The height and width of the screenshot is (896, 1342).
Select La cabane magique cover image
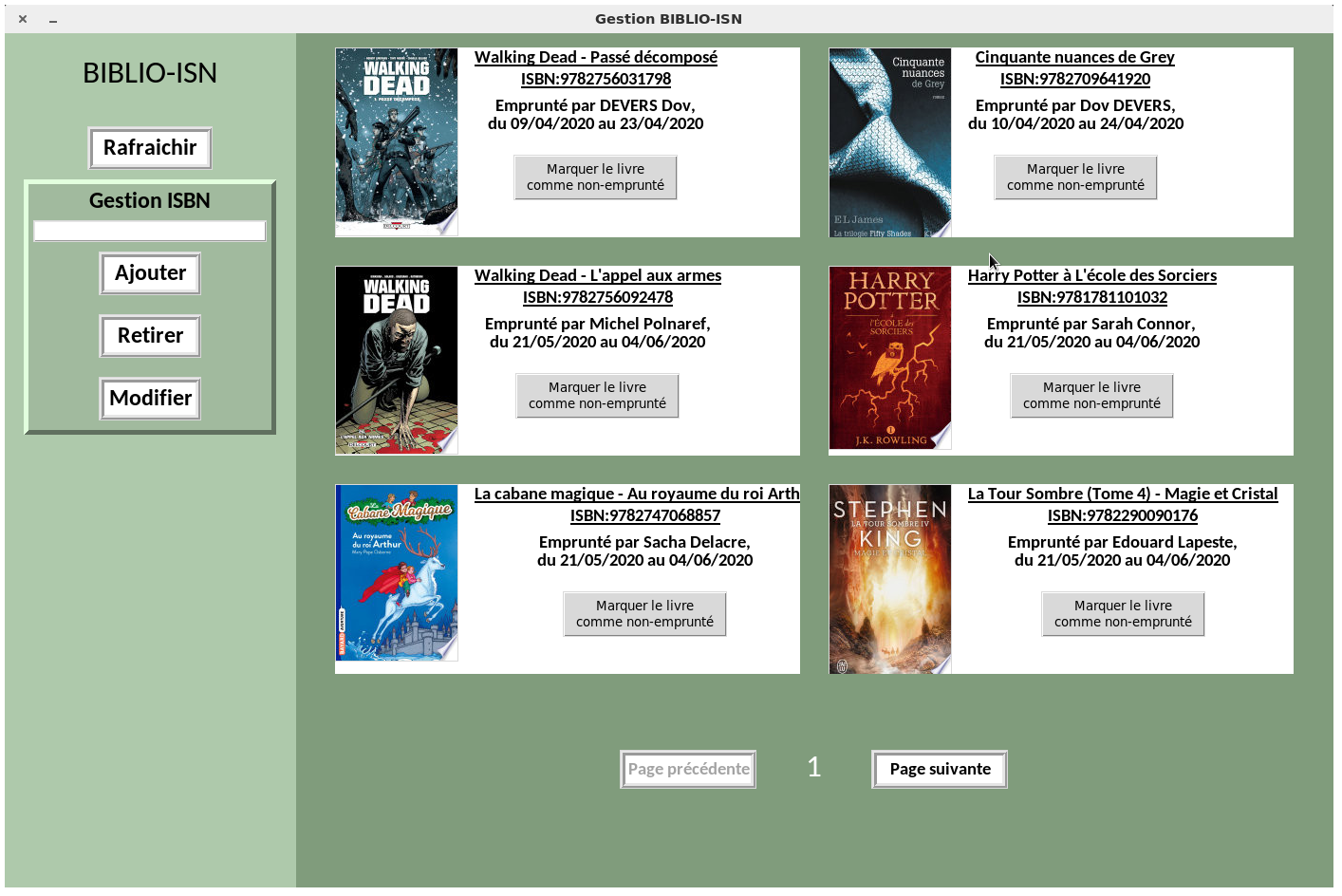click(x=397, y=573)
